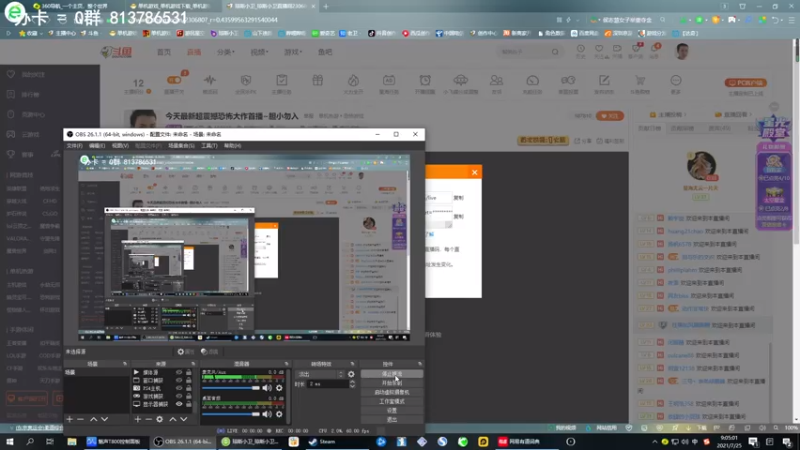Screen dimensions: 800x450
Task: Click the orange follow heart button
Action: point(610,116)
